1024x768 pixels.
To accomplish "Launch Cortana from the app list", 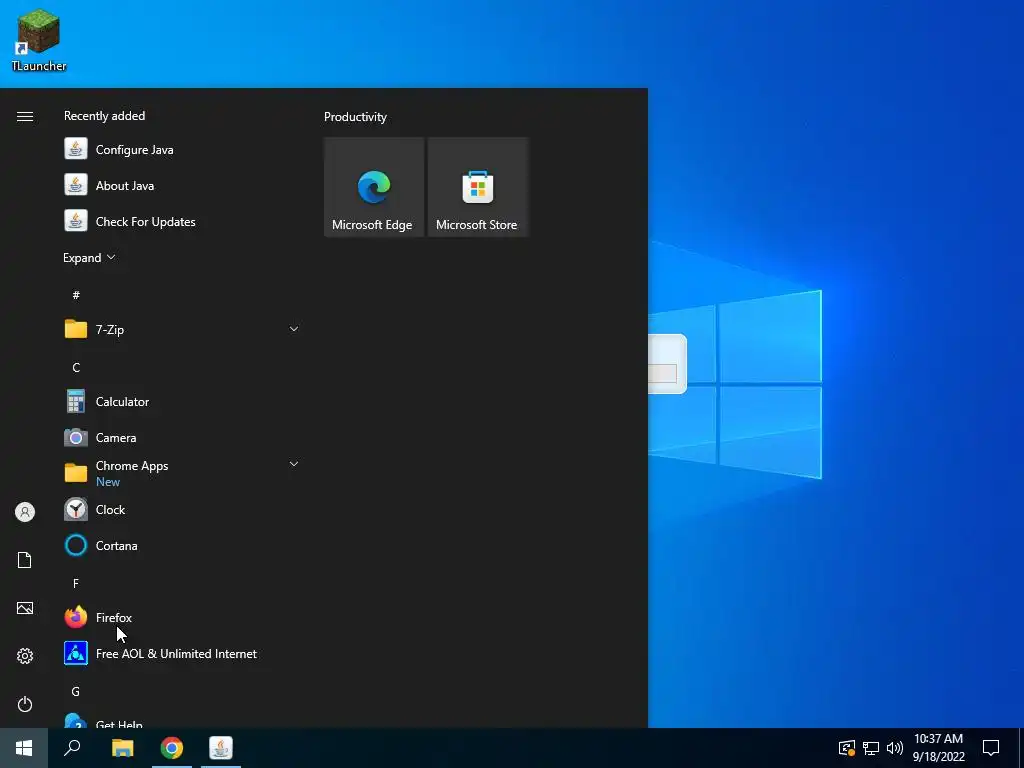I will point(181,545).
